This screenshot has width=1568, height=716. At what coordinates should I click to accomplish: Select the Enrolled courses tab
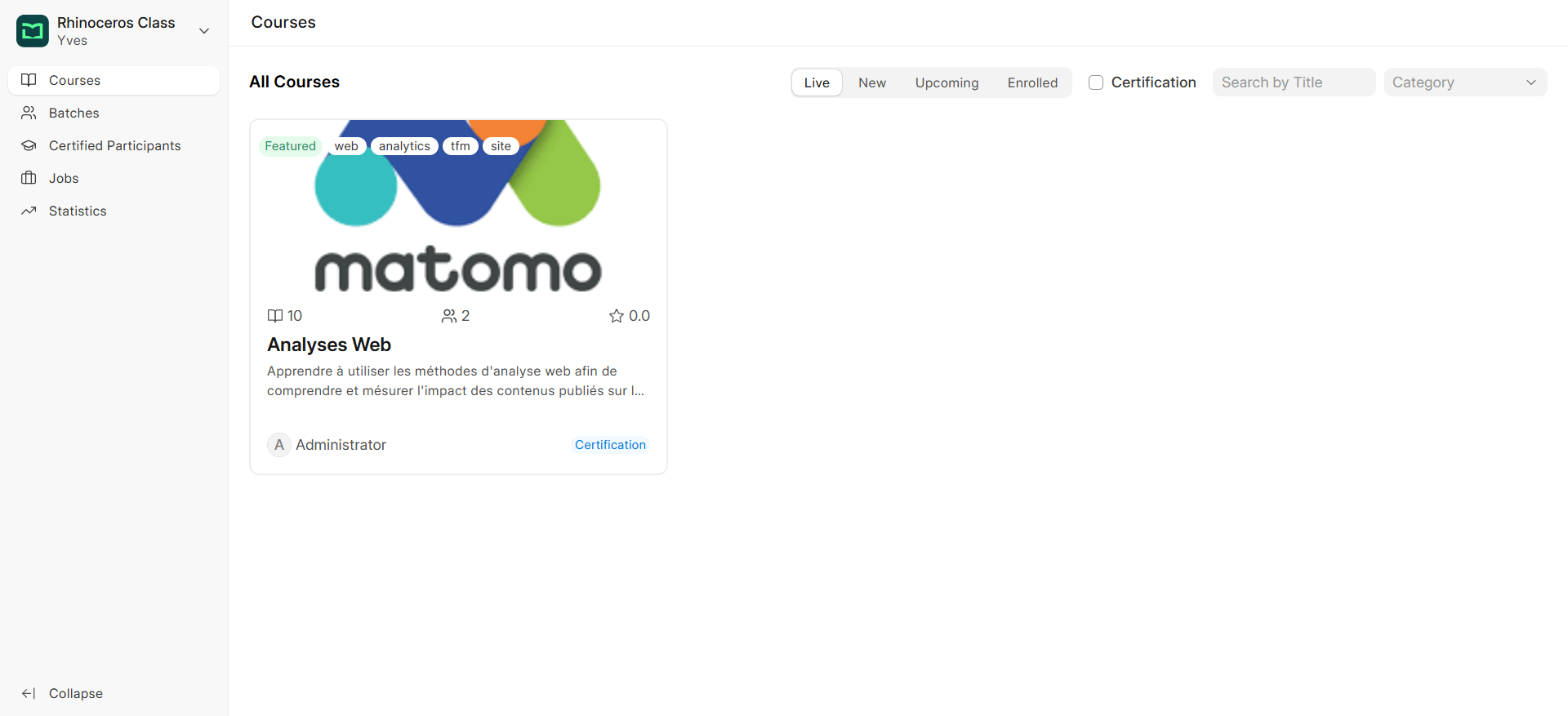1032,82
